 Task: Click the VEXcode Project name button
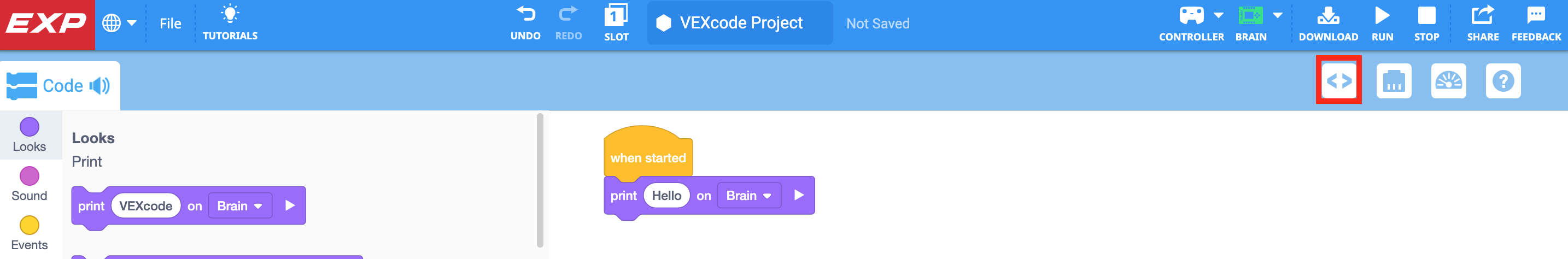pos(740,23)
